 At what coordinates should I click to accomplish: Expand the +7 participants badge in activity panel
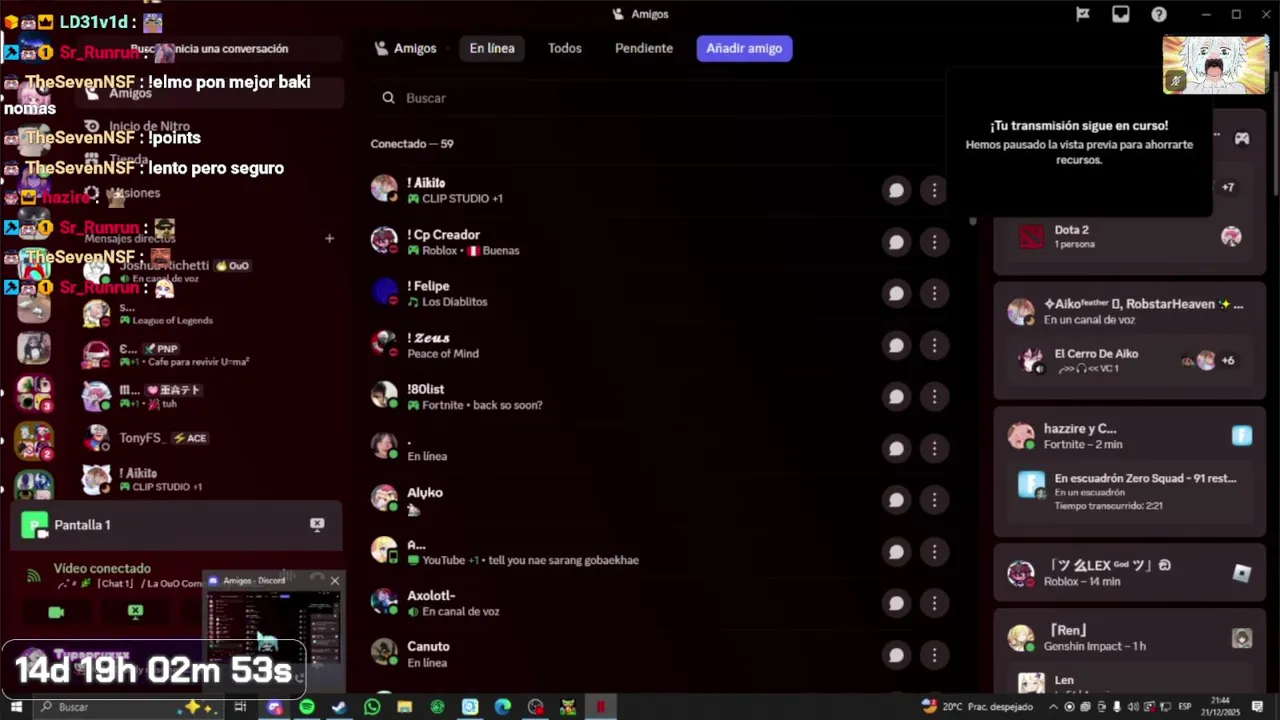pyautogui.click(x=1228, y=187)
